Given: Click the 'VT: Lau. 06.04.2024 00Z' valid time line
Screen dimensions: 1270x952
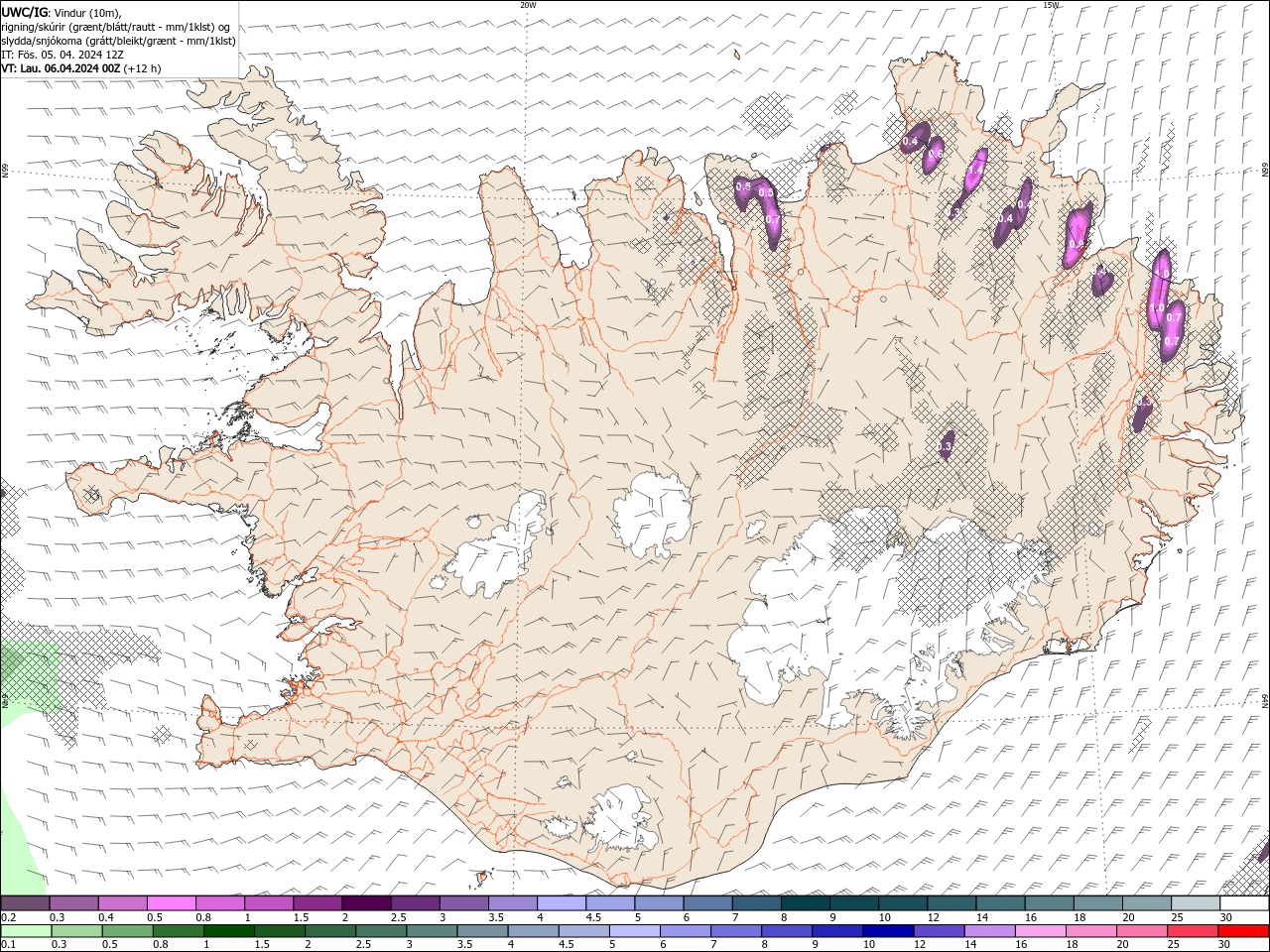Looking at the screenshot, I should (x=80, y=68).
